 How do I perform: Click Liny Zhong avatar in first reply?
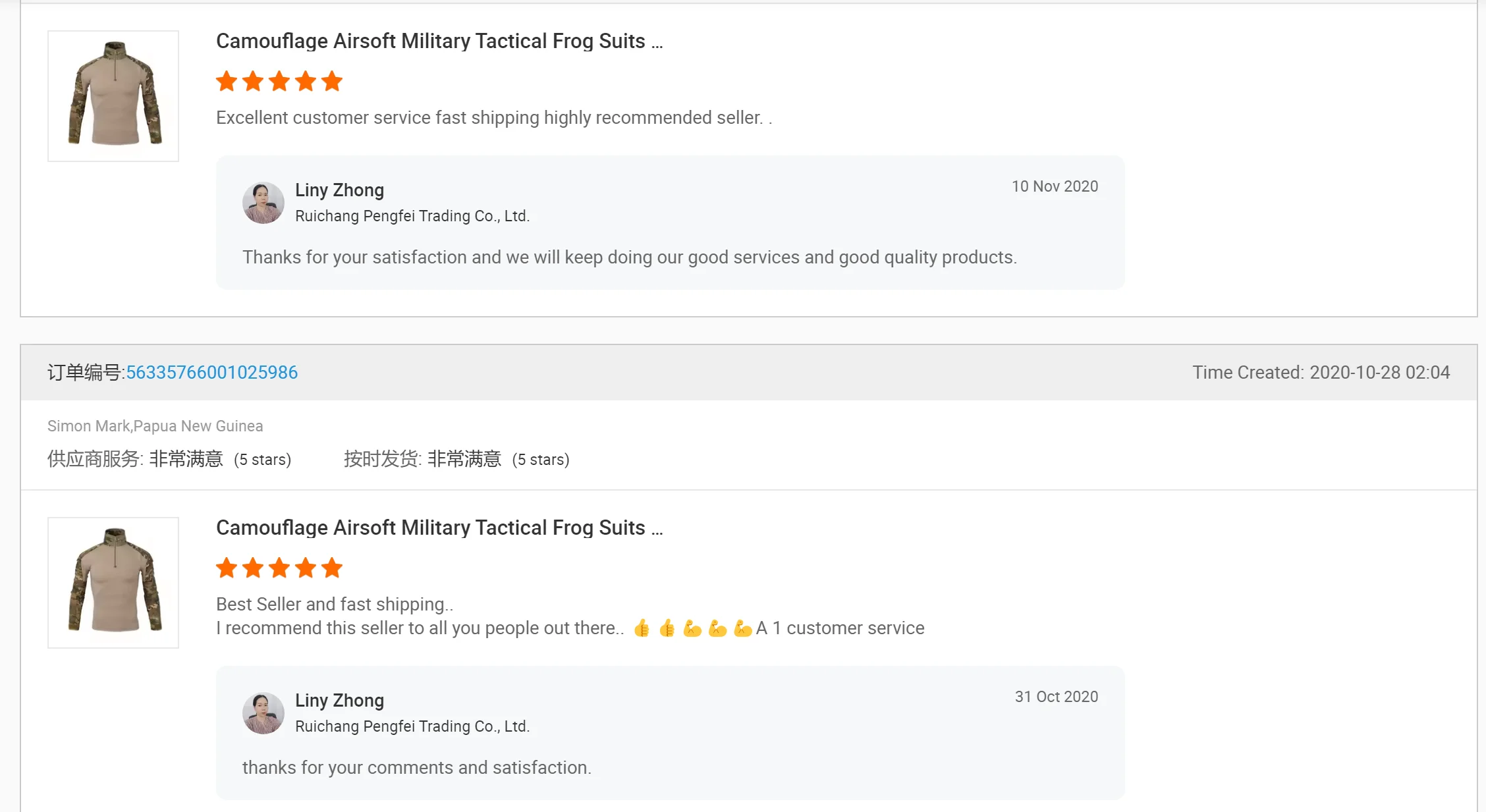coord(263,203)
